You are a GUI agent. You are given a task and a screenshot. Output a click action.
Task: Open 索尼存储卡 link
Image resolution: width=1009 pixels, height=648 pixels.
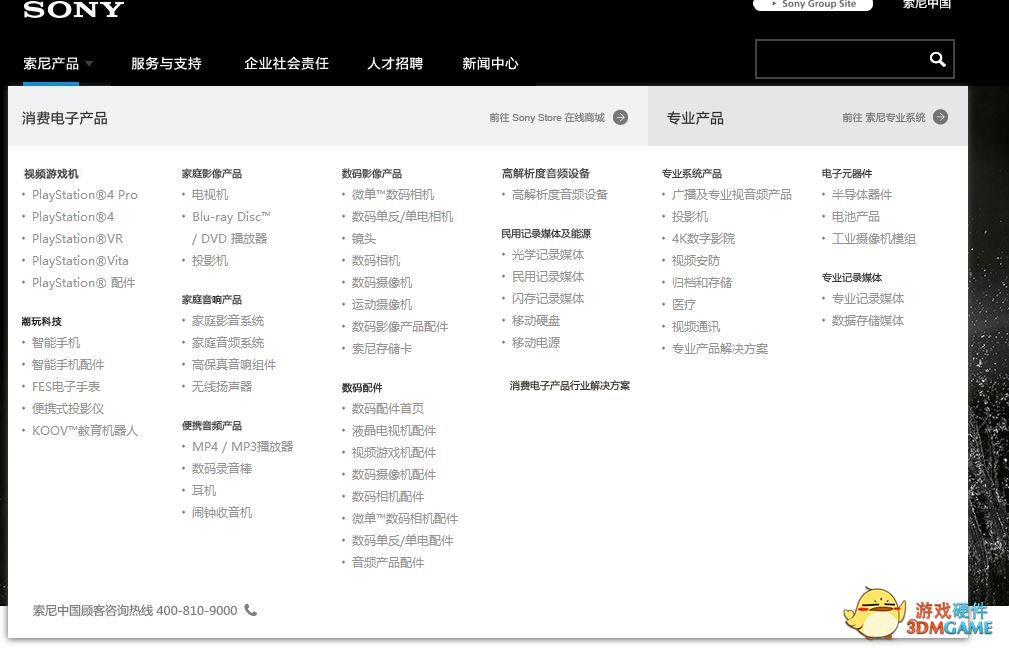point(382,348)
